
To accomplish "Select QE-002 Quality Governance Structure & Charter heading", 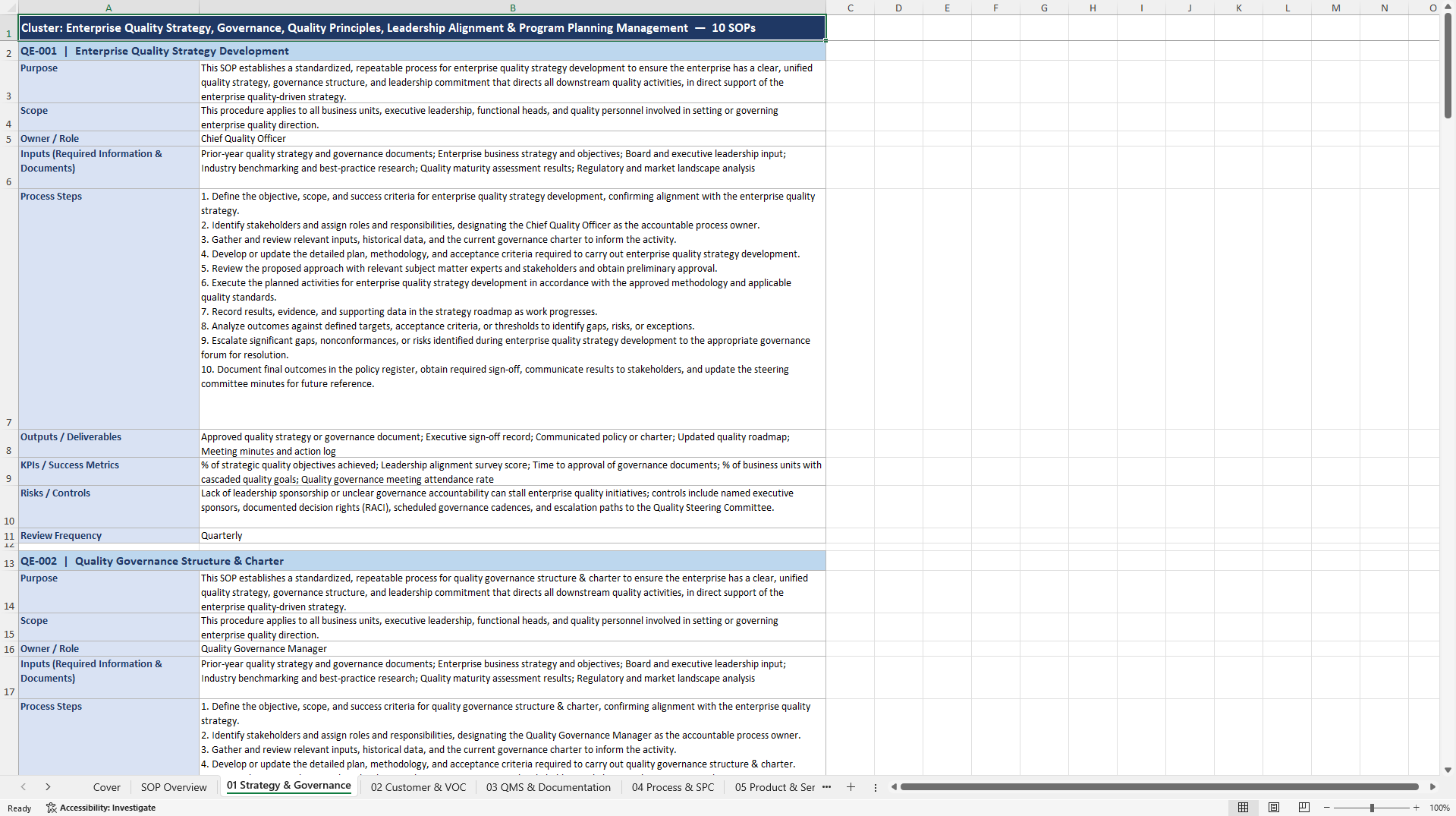I will [x=422, y=561].
